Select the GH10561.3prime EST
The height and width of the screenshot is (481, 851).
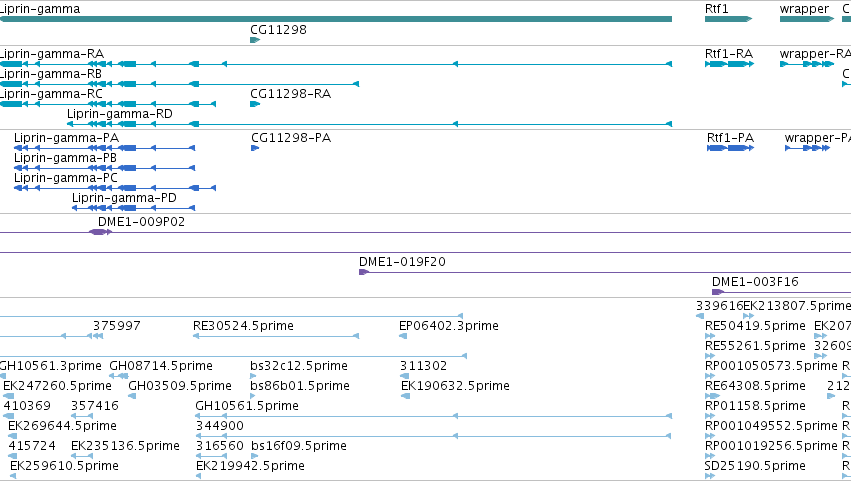tap(3, 376)
